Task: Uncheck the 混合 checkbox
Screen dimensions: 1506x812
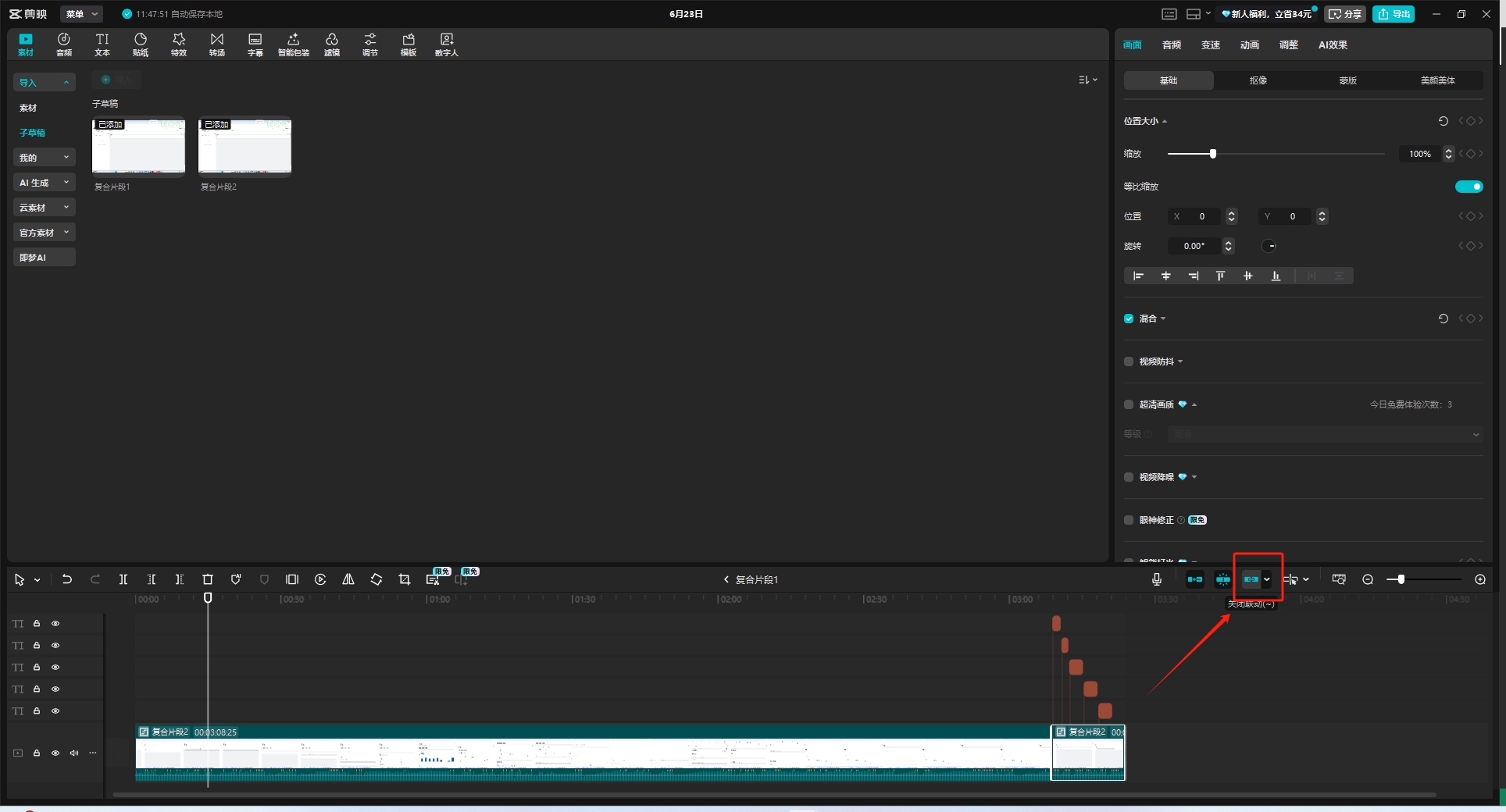Action: coord(1129,319)
